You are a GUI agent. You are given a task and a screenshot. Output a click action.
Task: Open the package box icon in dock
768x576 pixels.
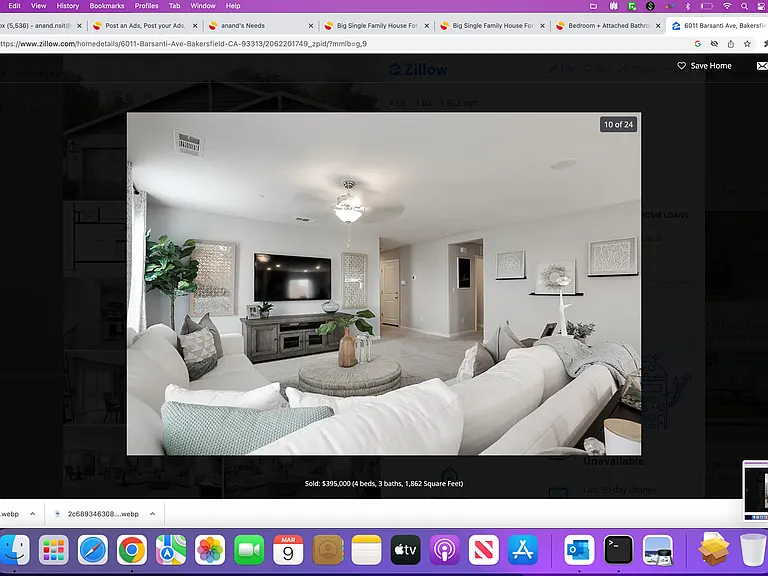pos(714,550)
